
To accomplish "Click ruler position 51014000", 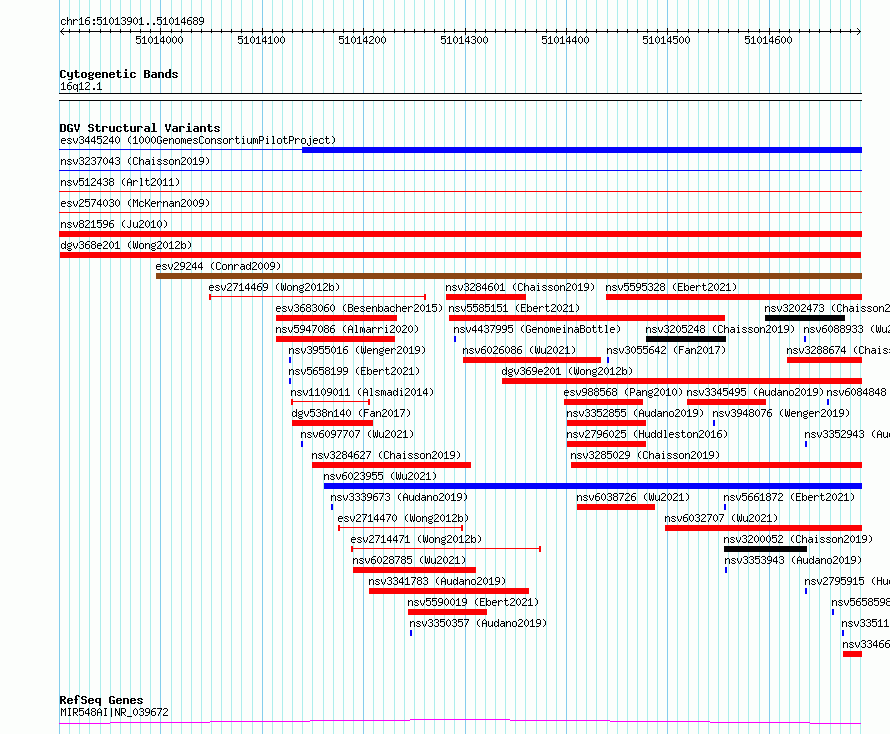I will click(x=159, y=40).
